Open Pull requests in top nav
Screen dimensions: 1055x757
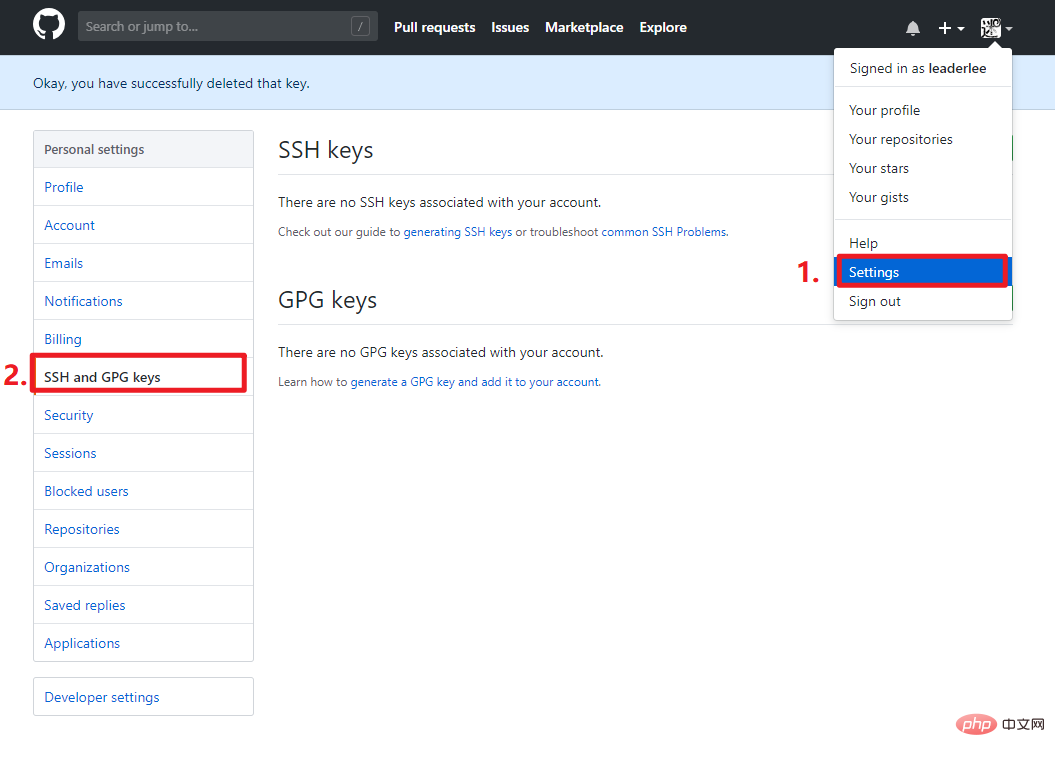pos(435,28)
